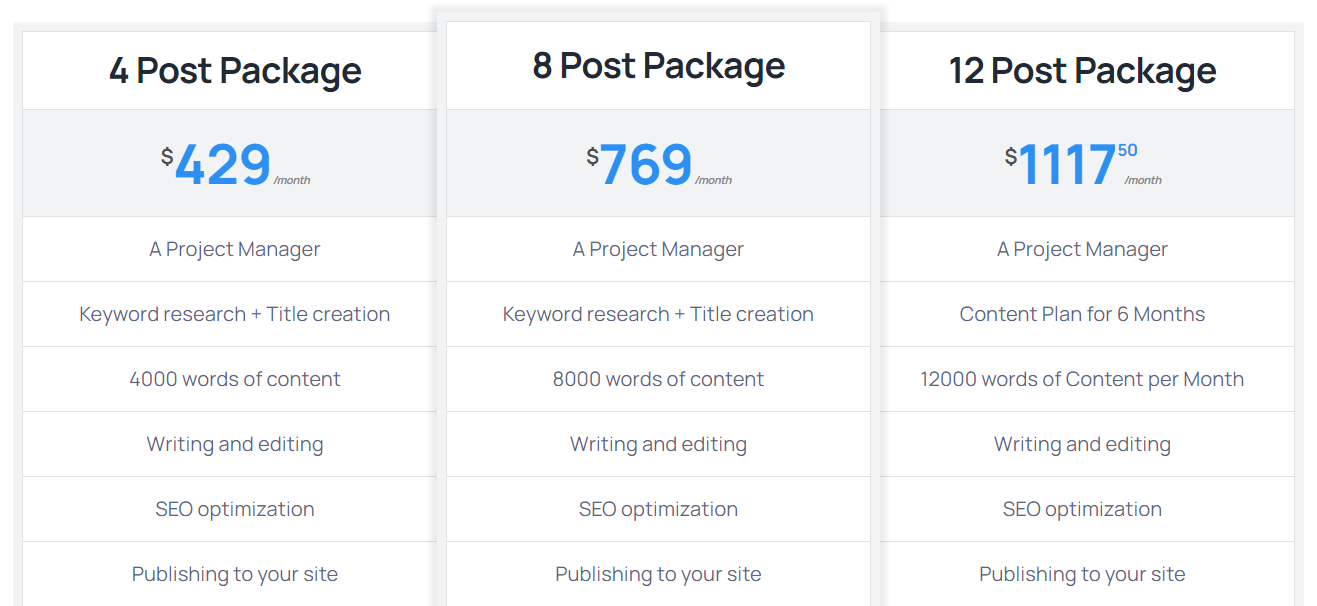Click 8000 words of content row
1317x606 pixels.
tap(658, 379)
